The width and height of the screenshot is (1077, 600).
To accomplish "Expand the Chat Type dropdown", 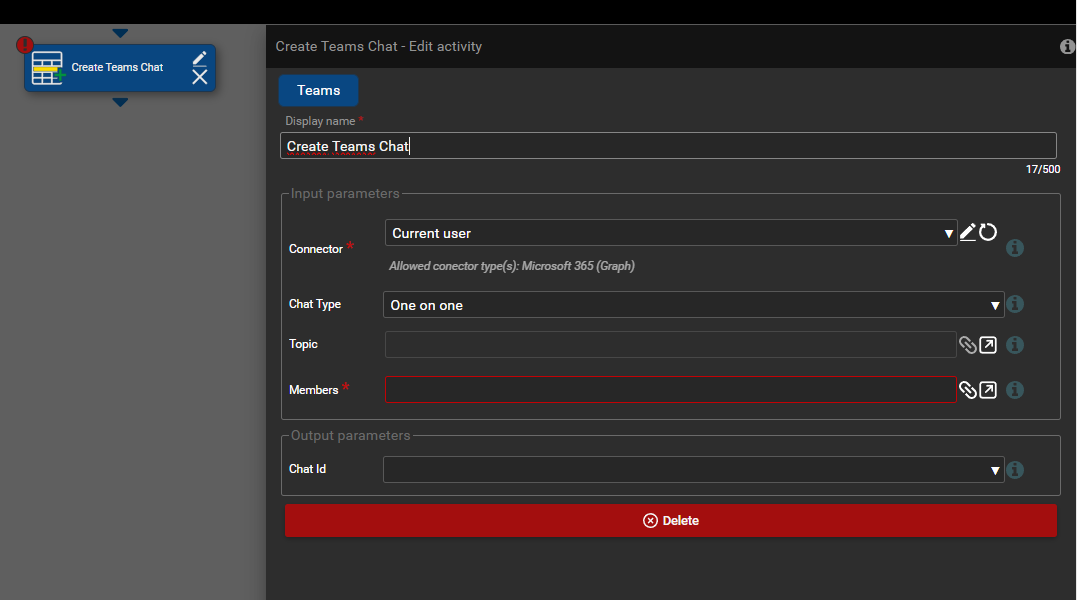I will point(693,305).
